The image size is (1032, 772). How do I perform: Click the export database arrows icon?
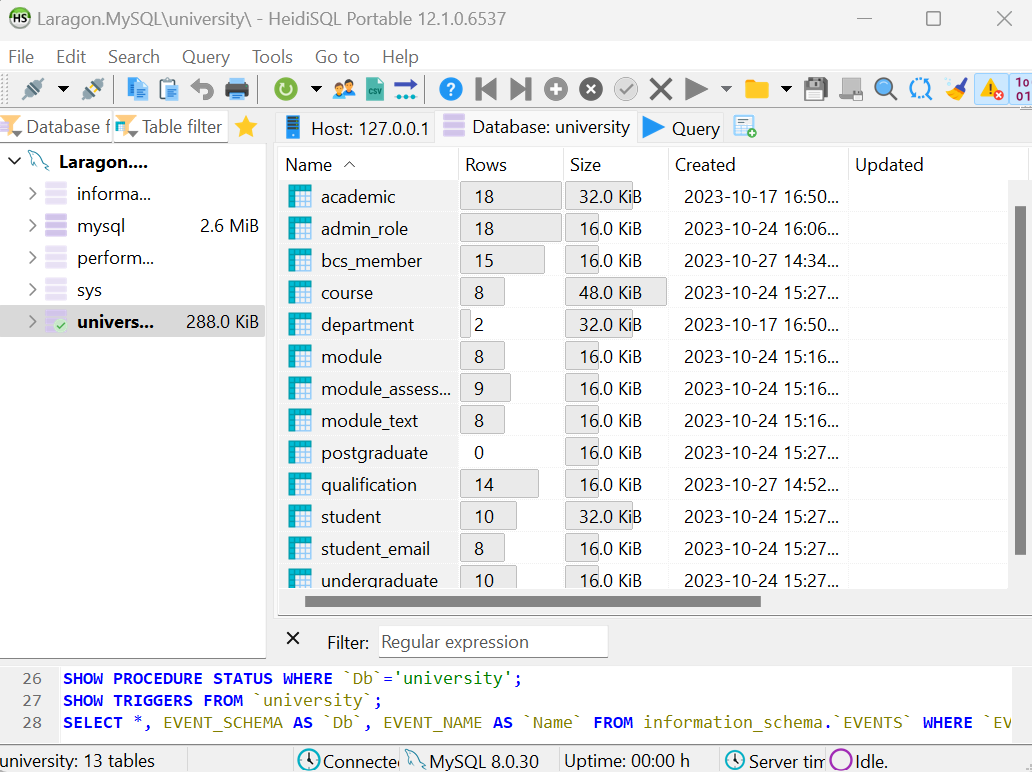406,88
